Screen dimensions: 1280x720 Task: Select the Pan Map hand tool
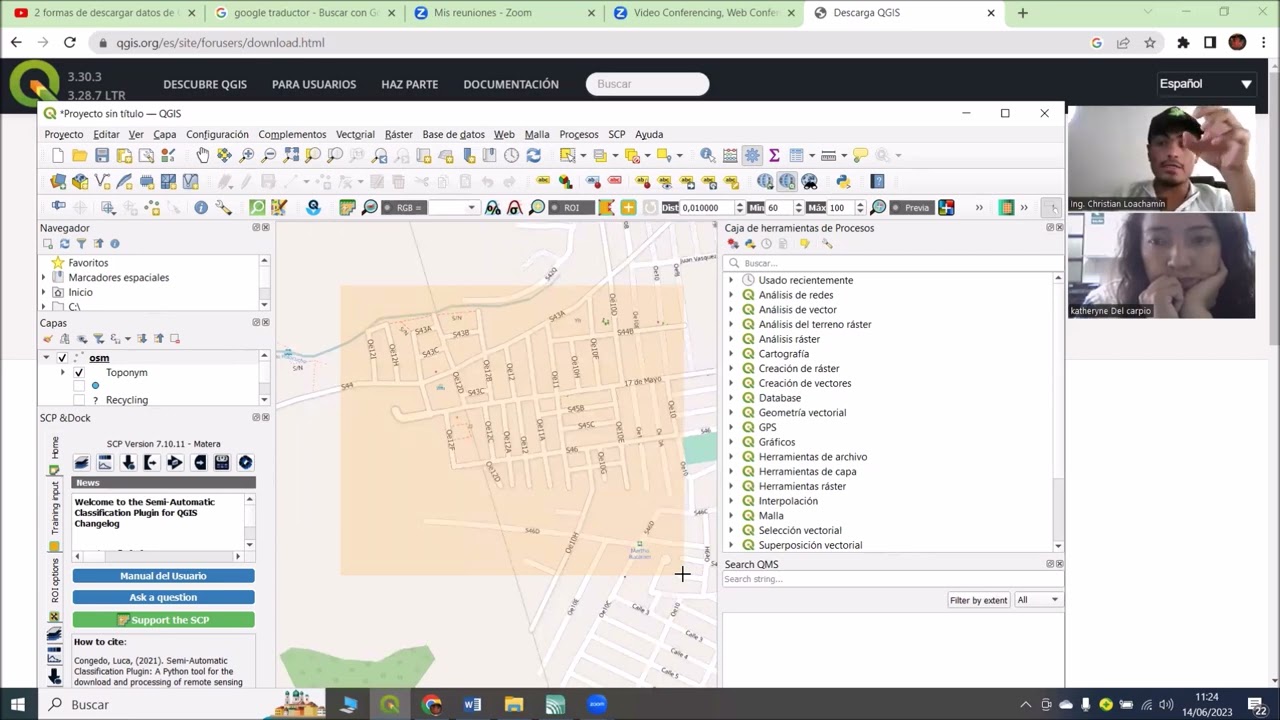(x=202, y=155)
